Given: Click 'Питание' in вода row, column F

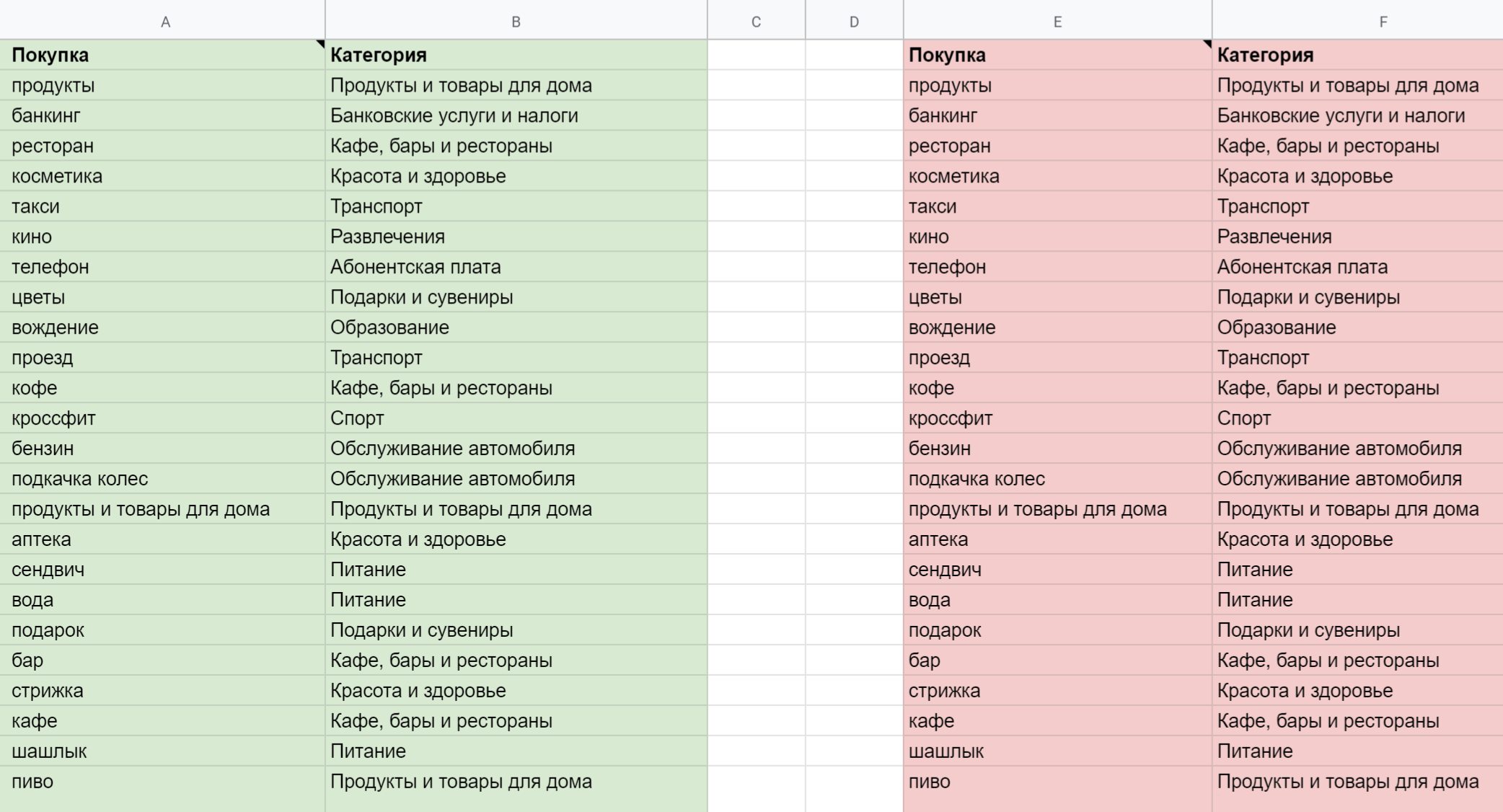Looking at the screenshot, I should 1358,600.
